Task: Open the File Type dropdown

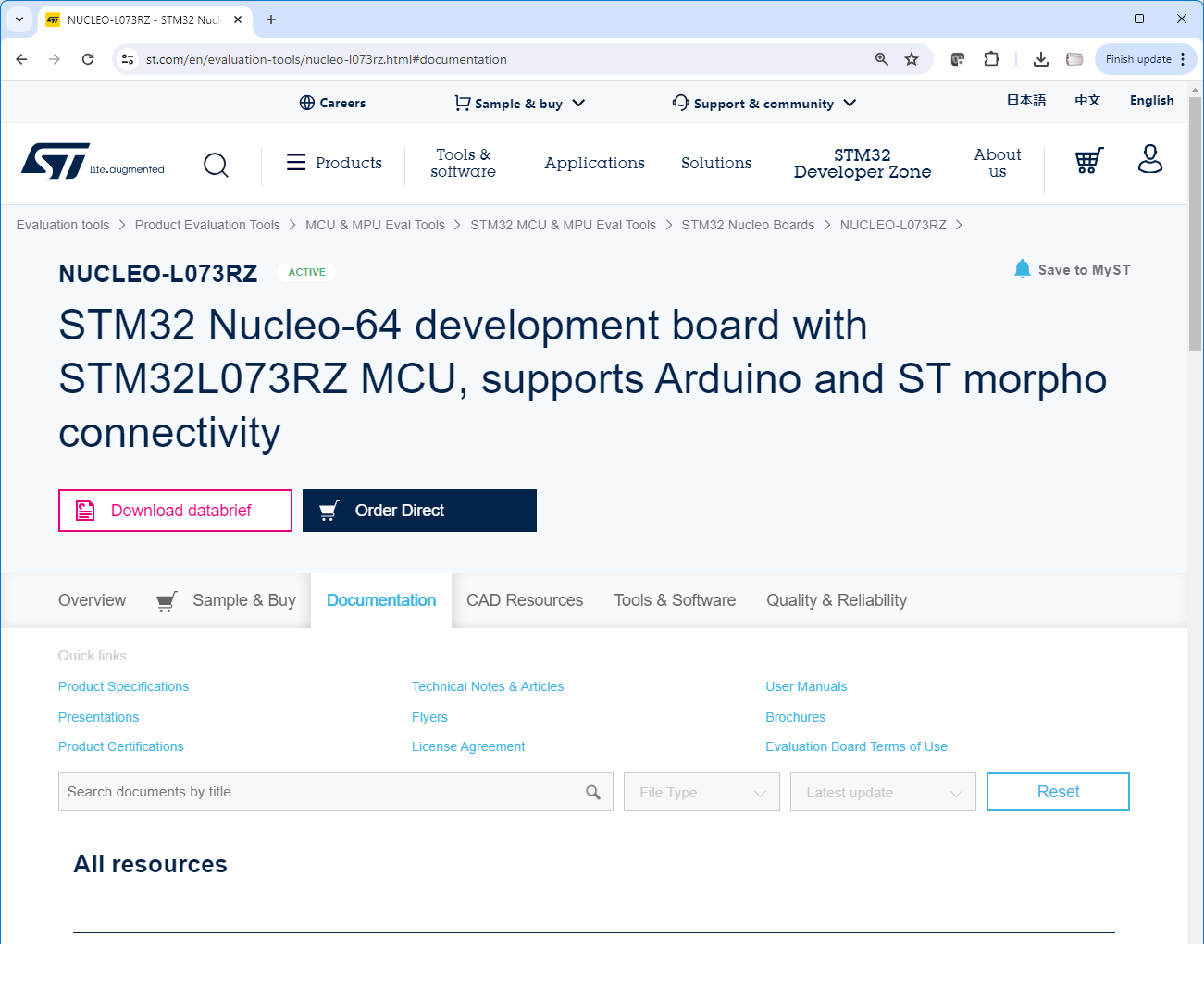Action: (701, 792)
